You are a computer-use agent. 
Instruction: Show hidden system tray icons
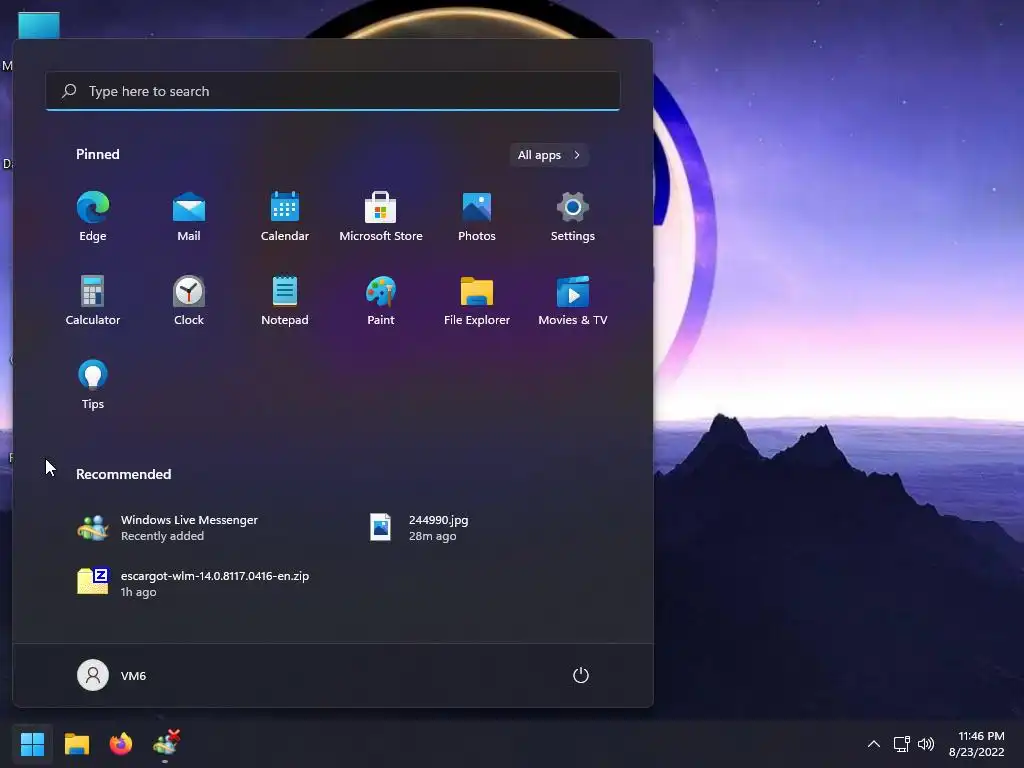(x=873, y=744)
